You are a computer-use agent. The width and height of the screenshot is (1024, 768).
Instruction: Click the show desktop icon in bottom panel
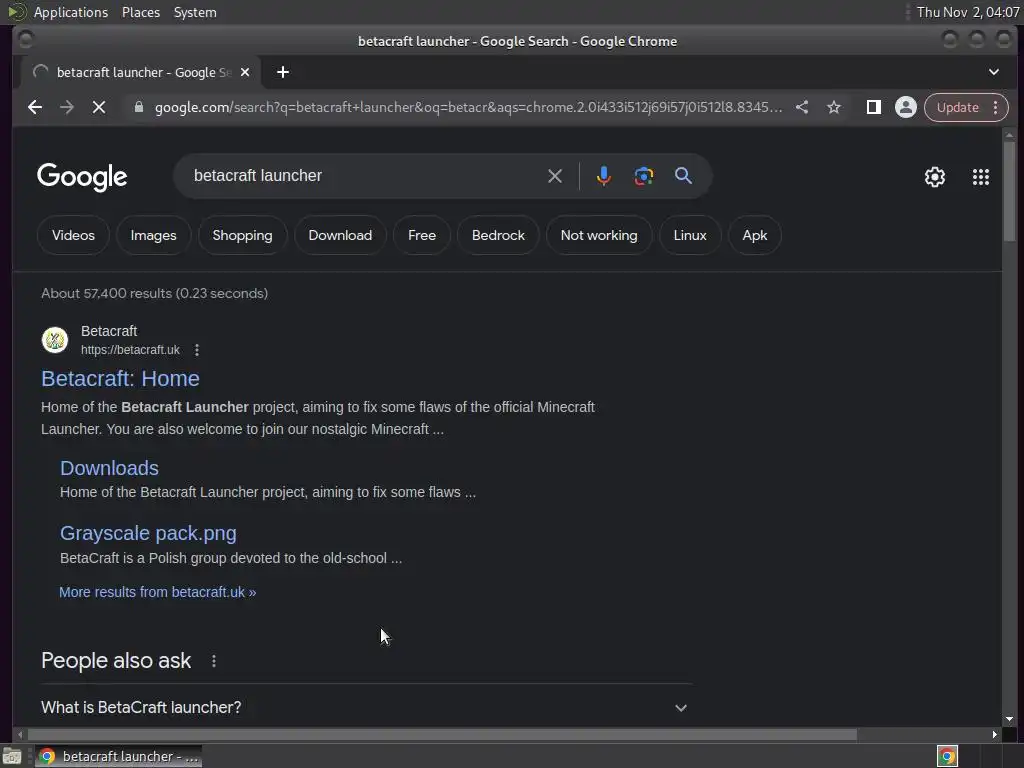12,756
